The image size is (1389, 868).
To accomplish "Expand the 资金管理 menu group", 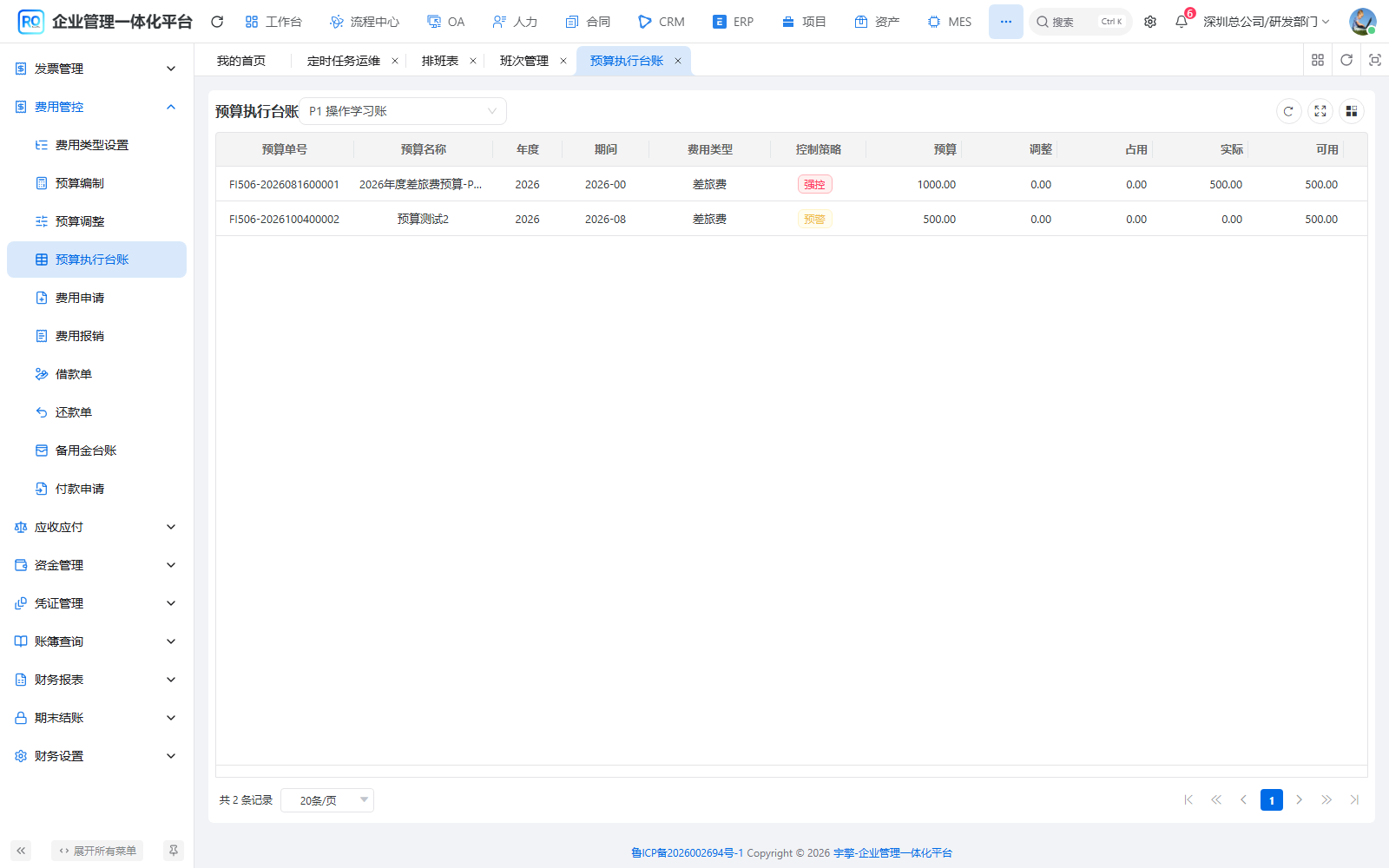I will click(96, 565).
